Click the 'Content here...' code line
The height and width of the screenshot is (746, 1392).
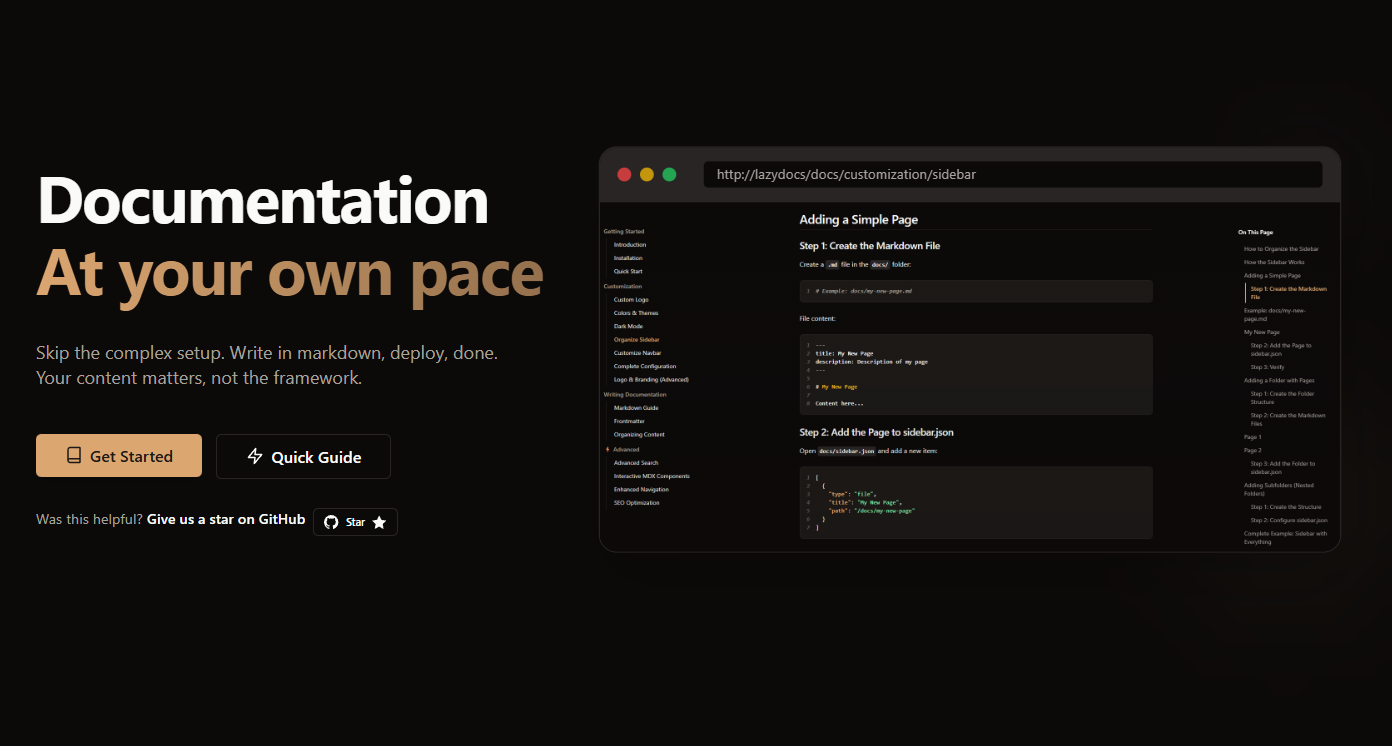(x=839, y=403)
